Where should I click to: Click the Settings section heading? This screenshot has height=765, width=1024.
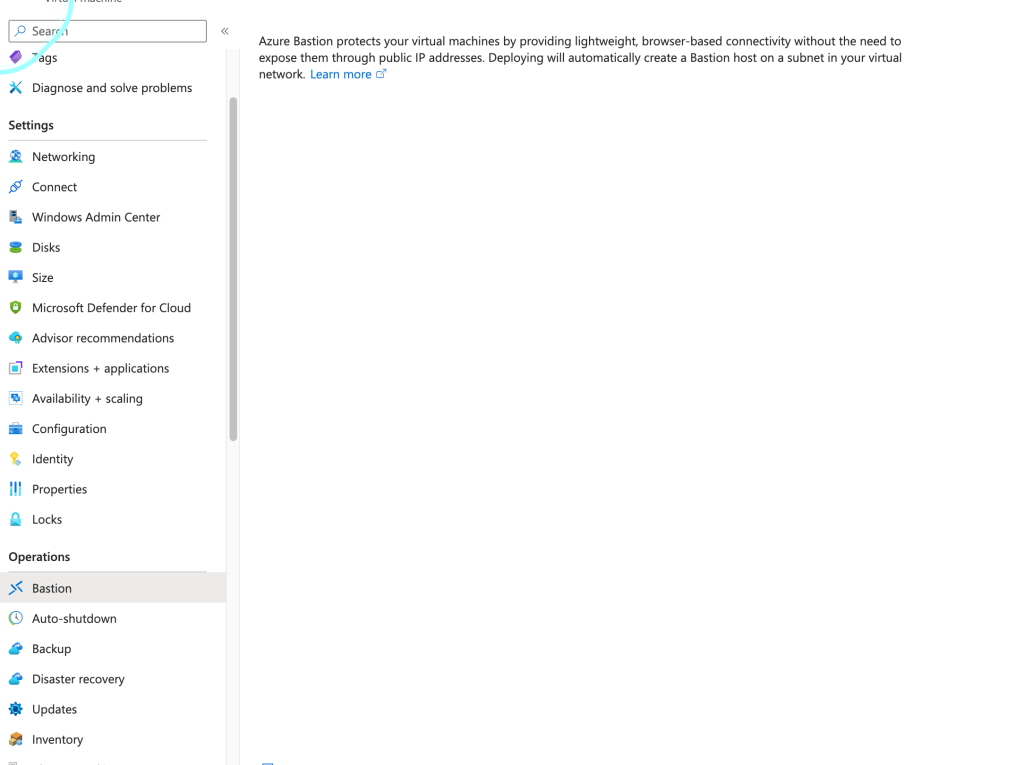click(31, 125)
